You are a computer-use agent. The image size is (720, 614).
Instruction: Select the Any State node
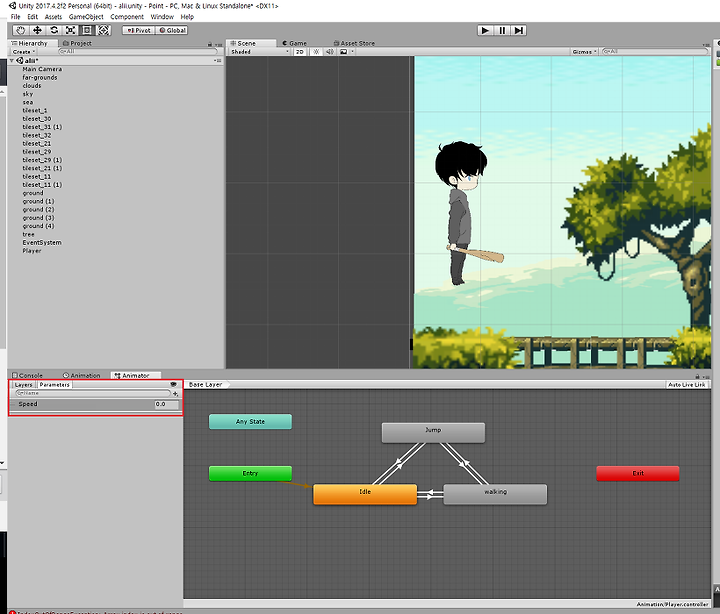tap(250, 422)
